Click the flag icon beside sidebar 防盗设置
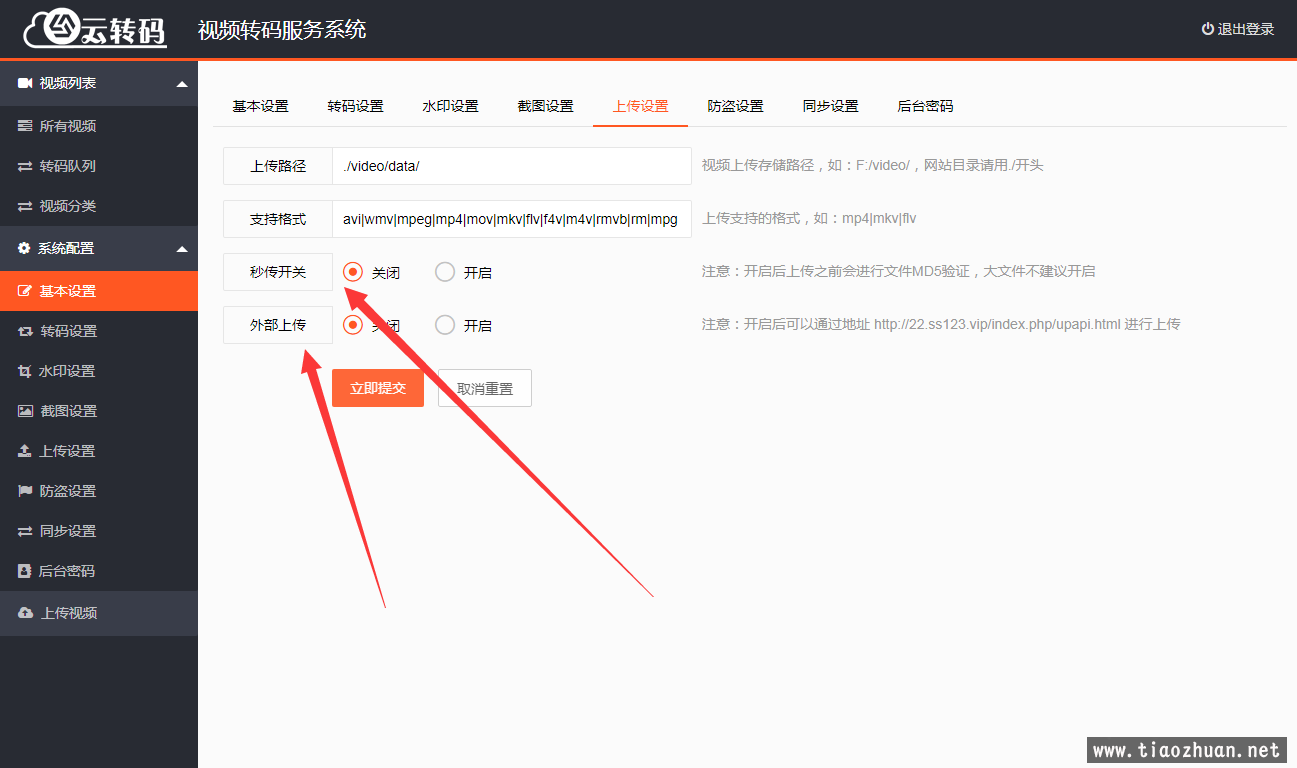This screenshot has height=768, width=1297. (25, 491)
